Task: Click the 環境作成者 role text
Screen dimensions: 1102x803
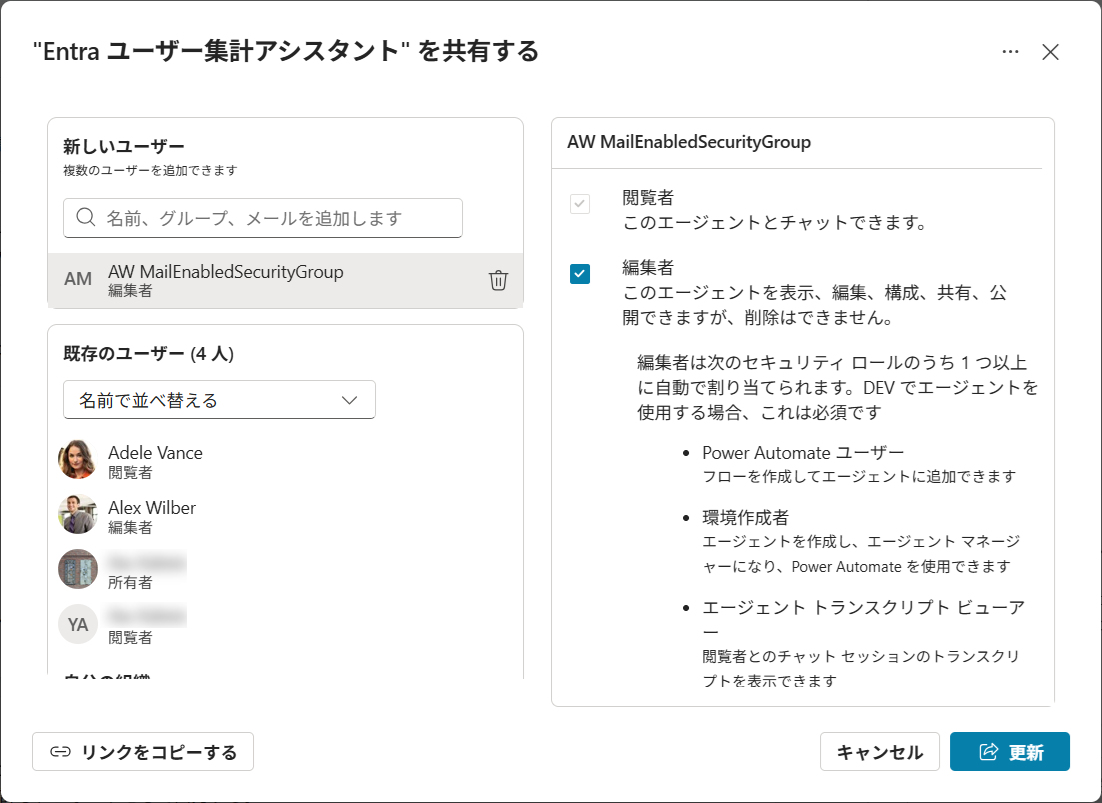Action: pyautogui.click(x=745, y=518)
